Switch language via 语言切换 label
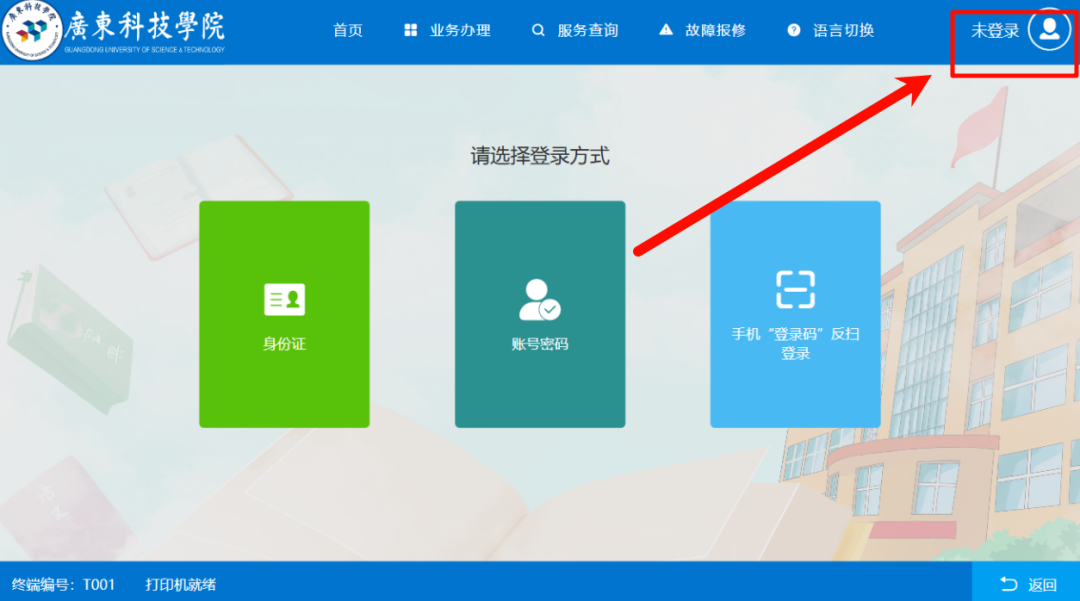Screen dimensions: 1080x601 coord(844,30)
